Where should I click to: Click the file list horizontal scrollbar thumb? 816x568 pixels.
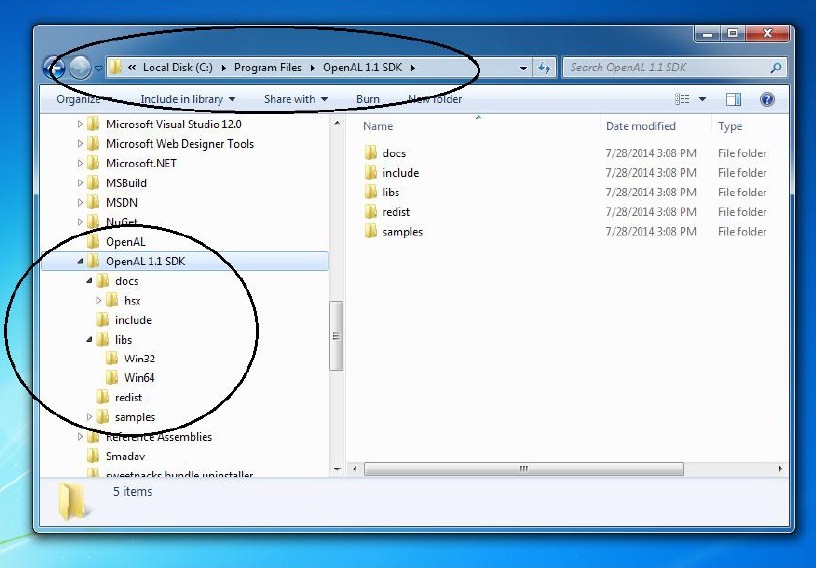pyautogui.click(x=524, y=469)
